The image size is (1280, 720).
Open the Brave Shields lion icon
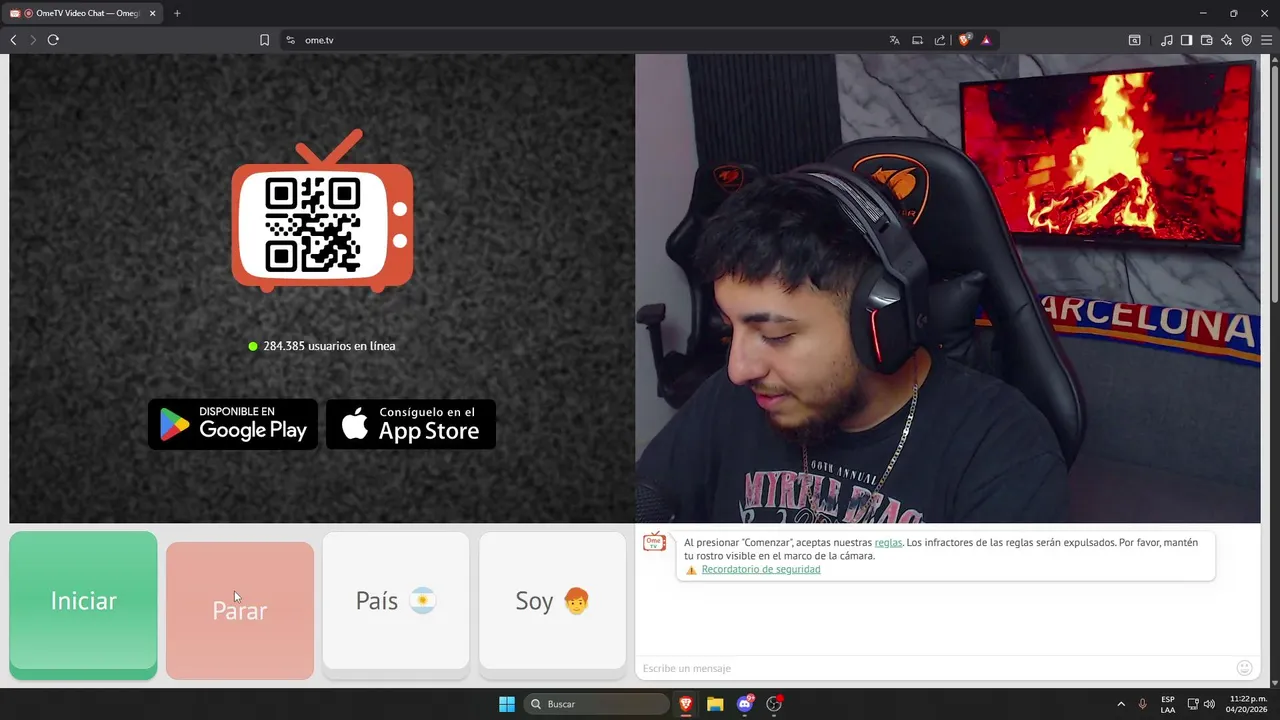click(x=964, y=40)
